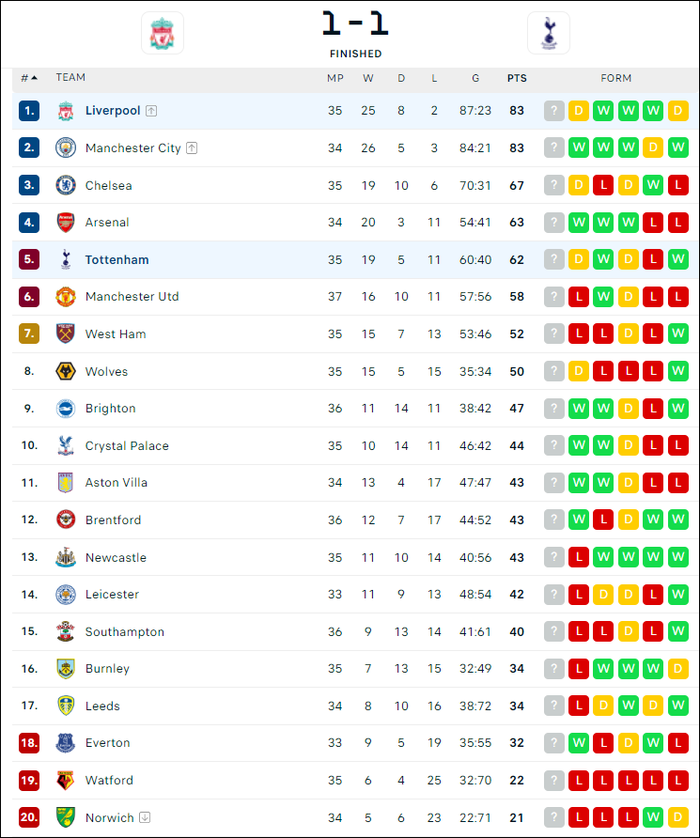This screenshot has height=838, width=700.
Task: Click Liverpool's upcoming match question-mark form box
Action: point(554,111)
